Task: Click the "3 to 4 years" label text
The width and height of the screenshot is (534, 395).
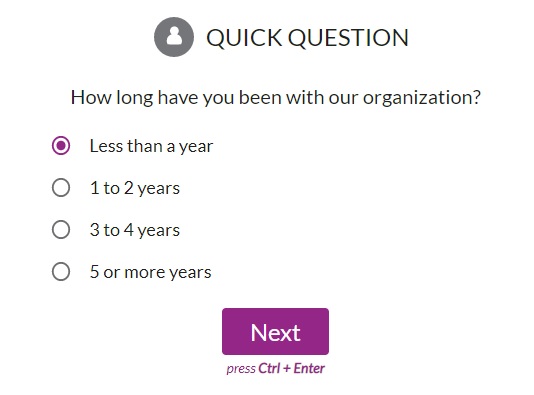Action: [x=135, y=230]
